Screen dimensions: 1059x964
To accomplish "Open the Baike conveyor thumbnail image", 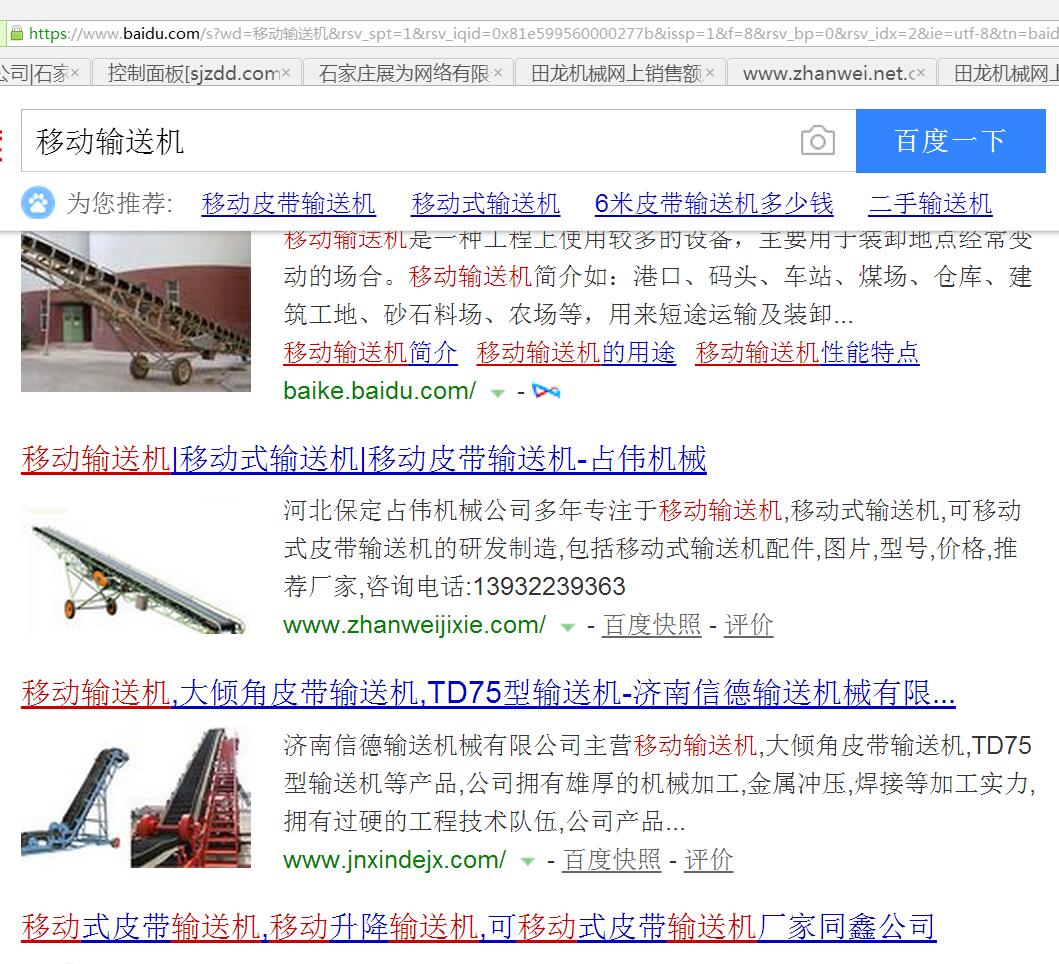I will click(136, 311).
